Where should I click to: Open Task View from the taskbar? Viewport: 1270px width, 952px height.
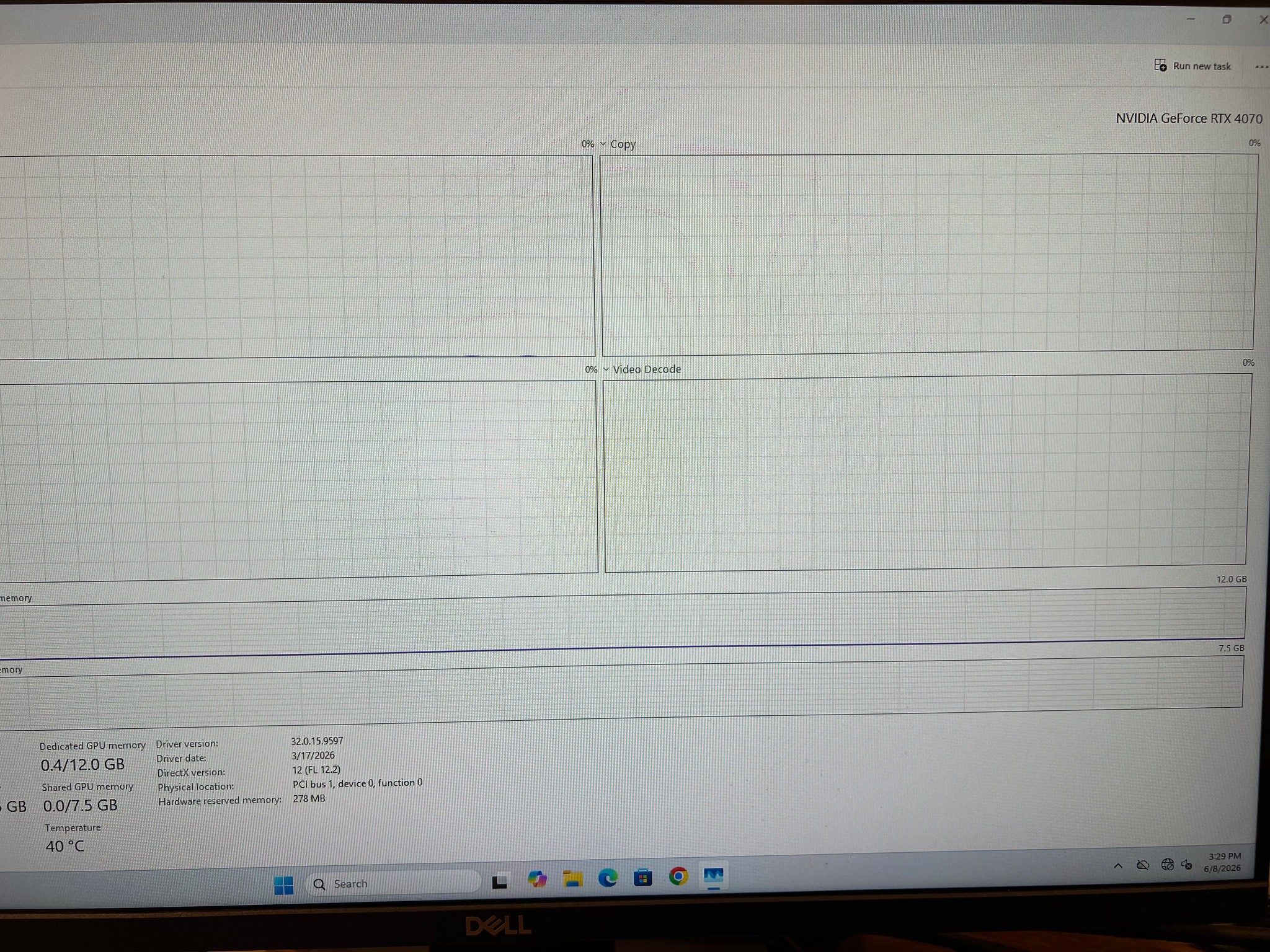point(500,881)
